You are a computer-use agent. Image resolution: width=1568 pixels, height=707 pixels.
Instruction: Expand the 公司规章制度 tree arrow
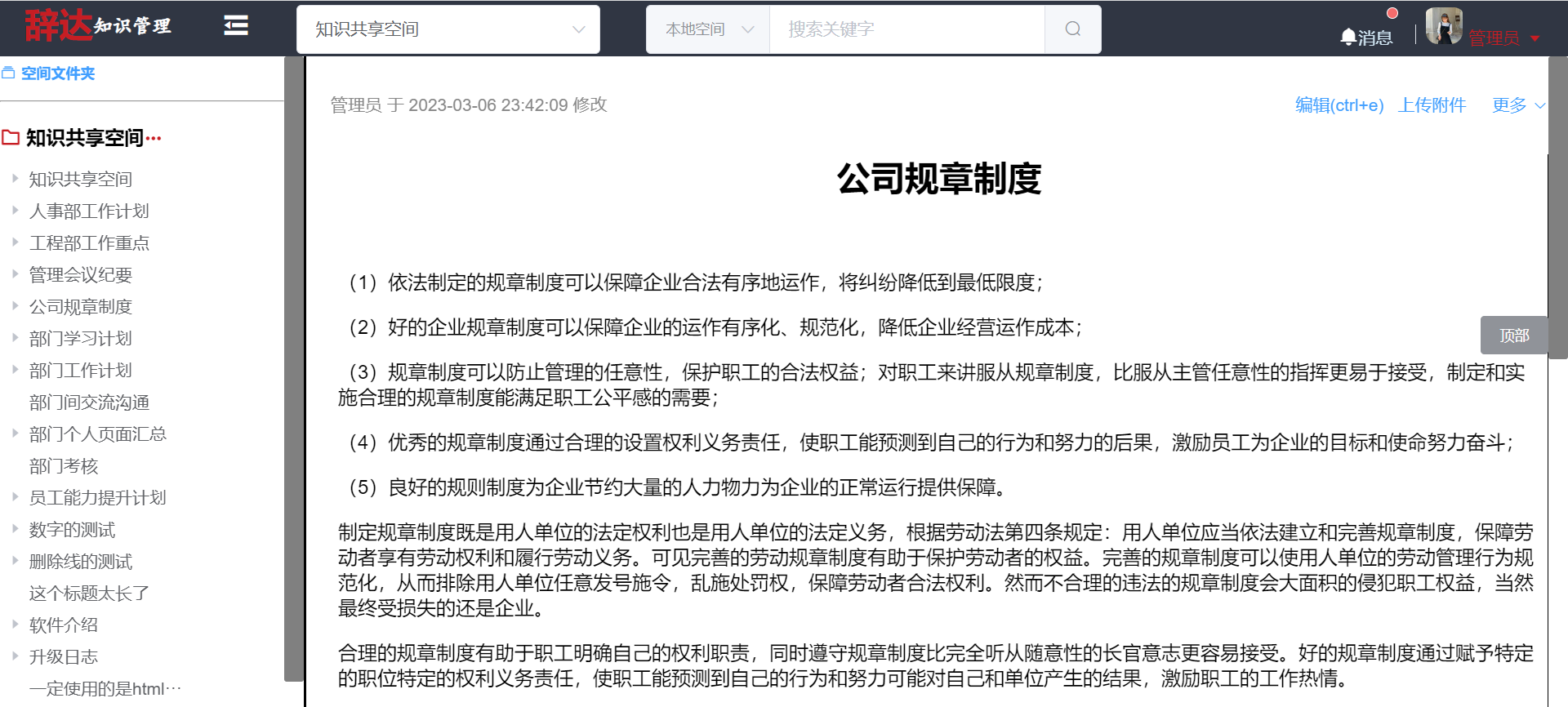(15, 306)
